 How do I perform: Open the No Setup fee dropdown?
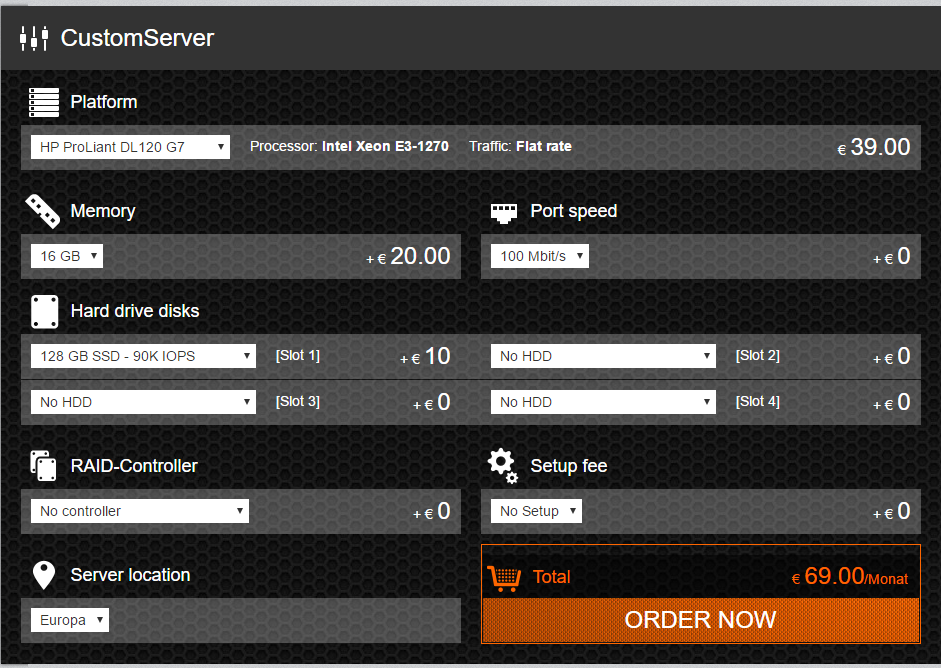click(536, 511)
